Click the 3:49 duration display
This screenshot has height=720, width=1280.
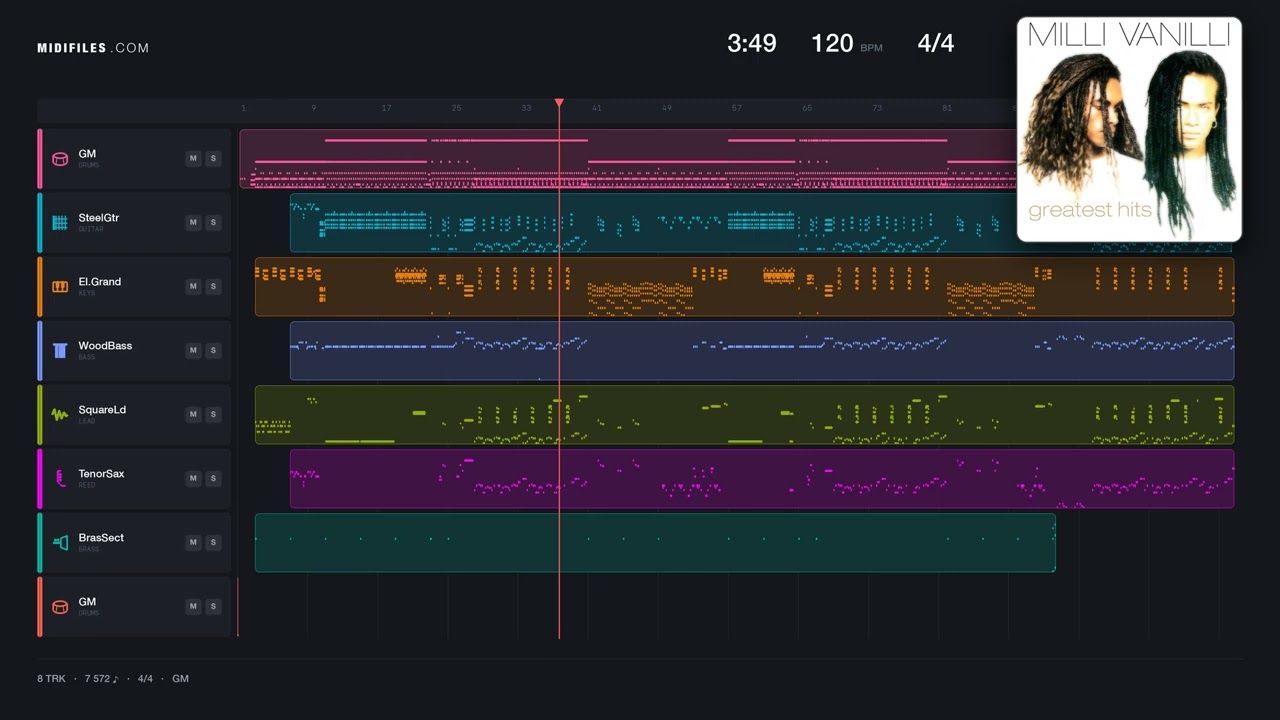(752, 43)
